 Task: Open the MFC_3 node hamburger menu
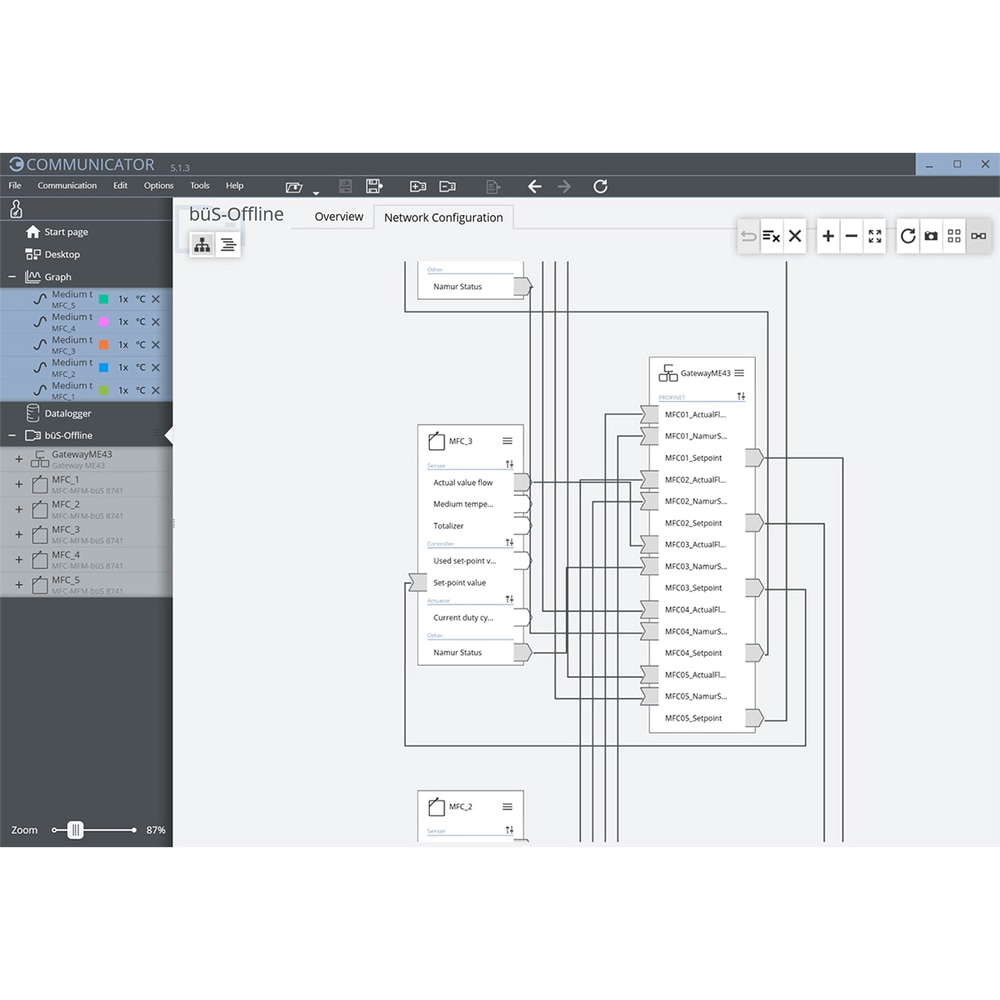pyautogui.click(x=508, y=441)
